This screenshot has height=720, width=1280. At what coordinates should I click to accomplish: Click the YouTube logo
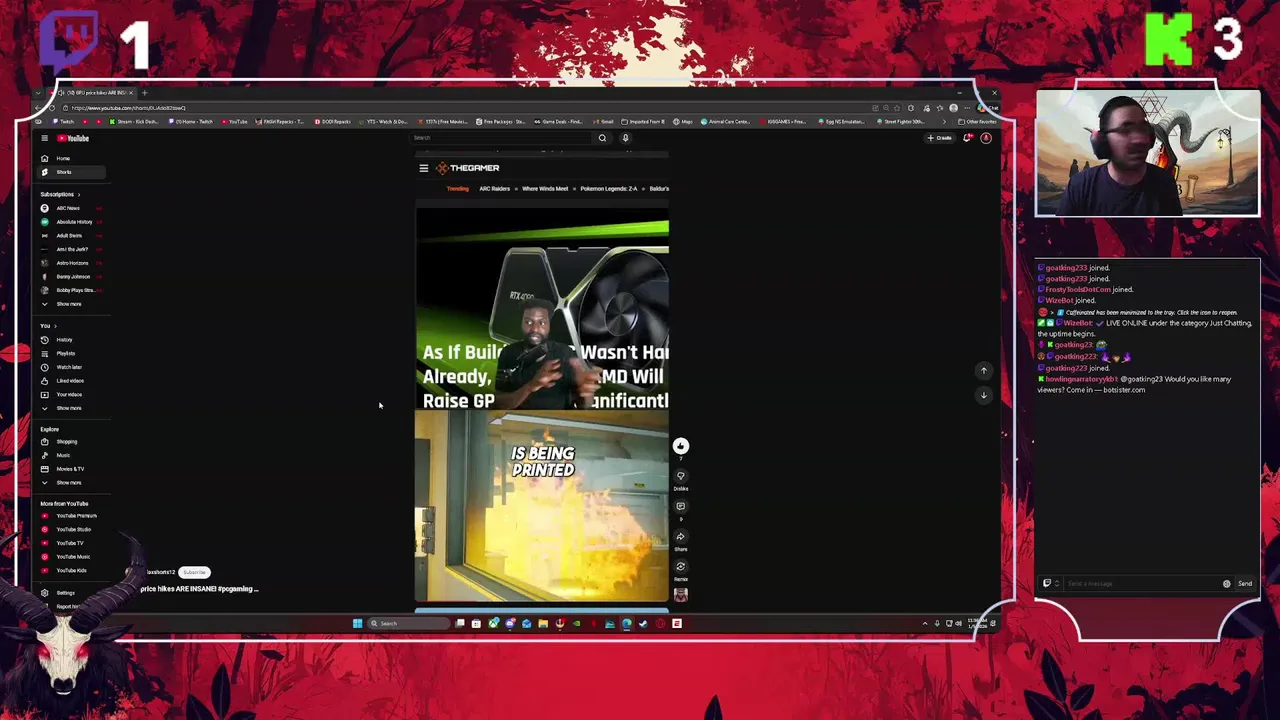tap(73, 138)
